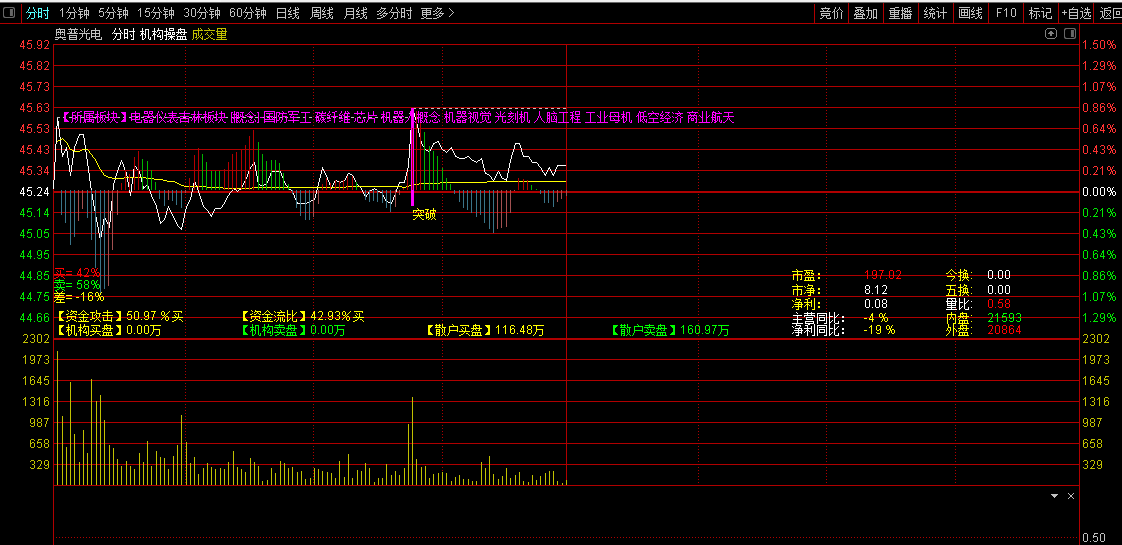
Task: Open the 日线 daily chart
Action: [288, 13]
